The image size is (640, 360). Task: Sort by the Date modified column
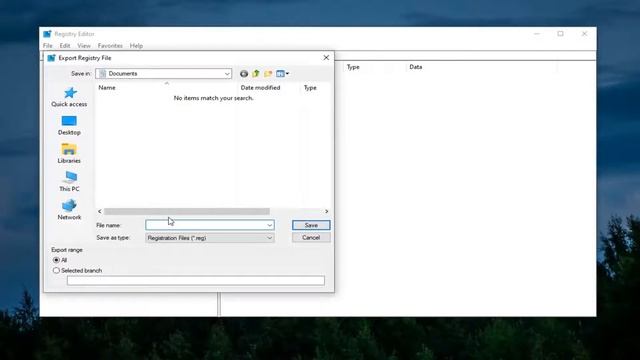[269, 88]
